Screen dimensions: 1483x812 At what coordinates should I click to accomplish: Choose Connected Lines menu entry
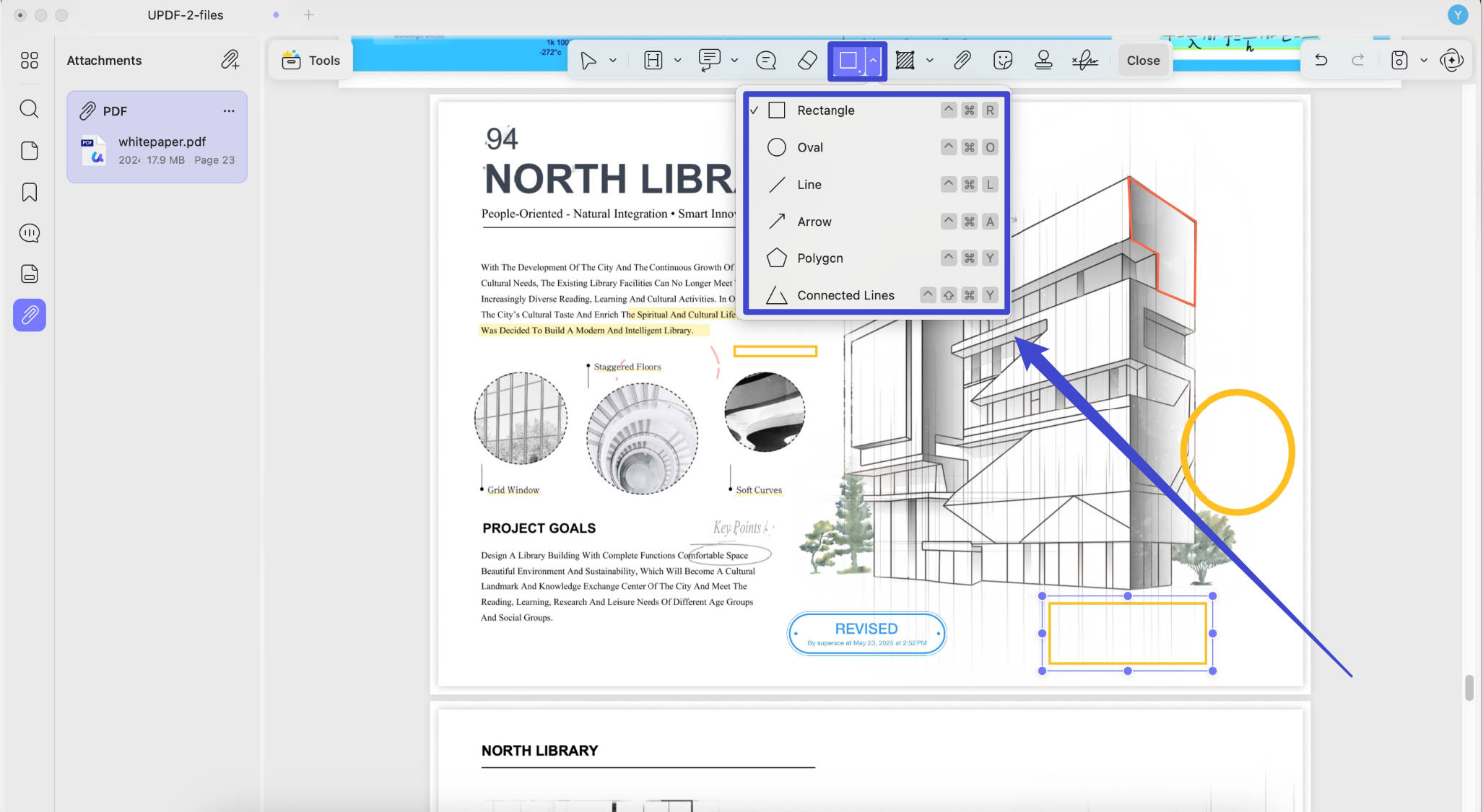pyautogui.click(x=876, y=295)
